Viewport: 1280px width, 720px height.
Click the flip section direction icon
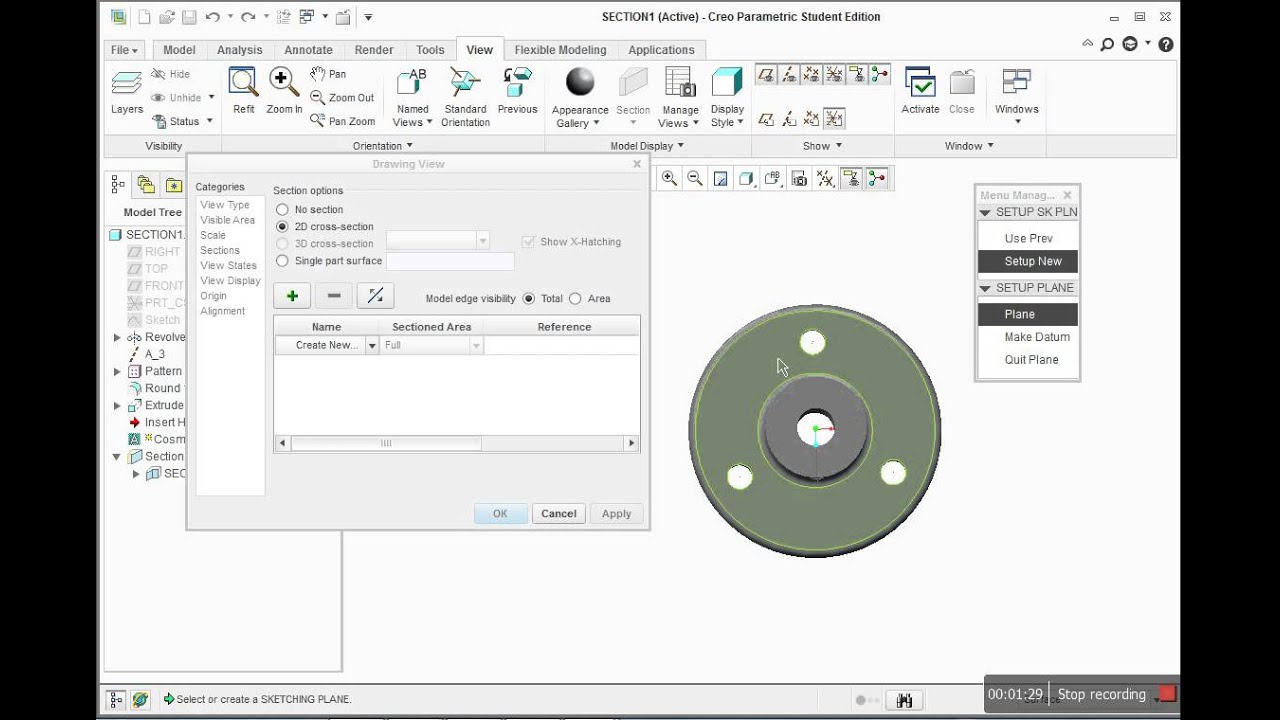[375, 296]
